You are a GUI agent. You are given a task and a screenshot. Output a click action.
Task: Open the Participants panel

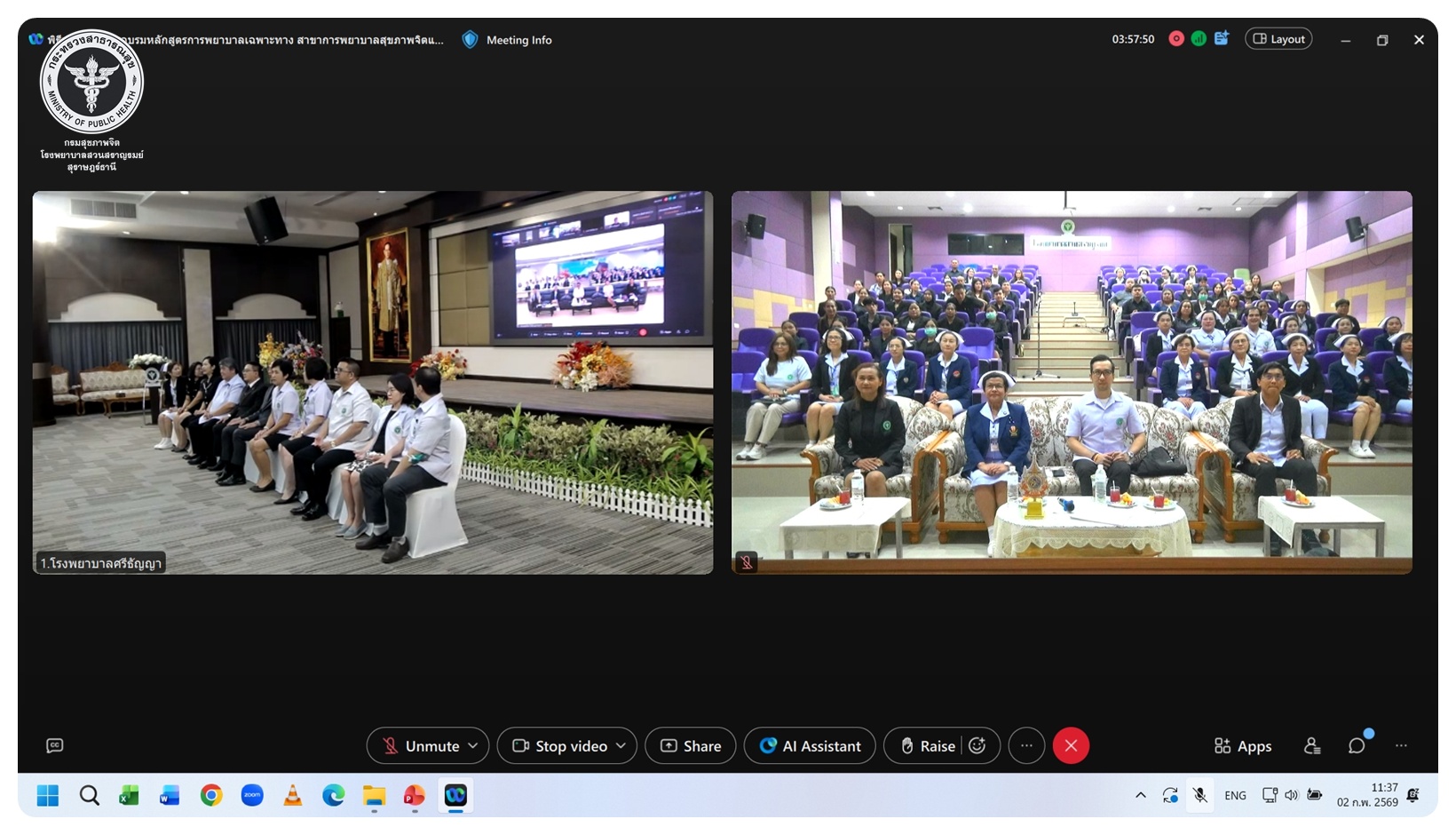[1312, 746]
